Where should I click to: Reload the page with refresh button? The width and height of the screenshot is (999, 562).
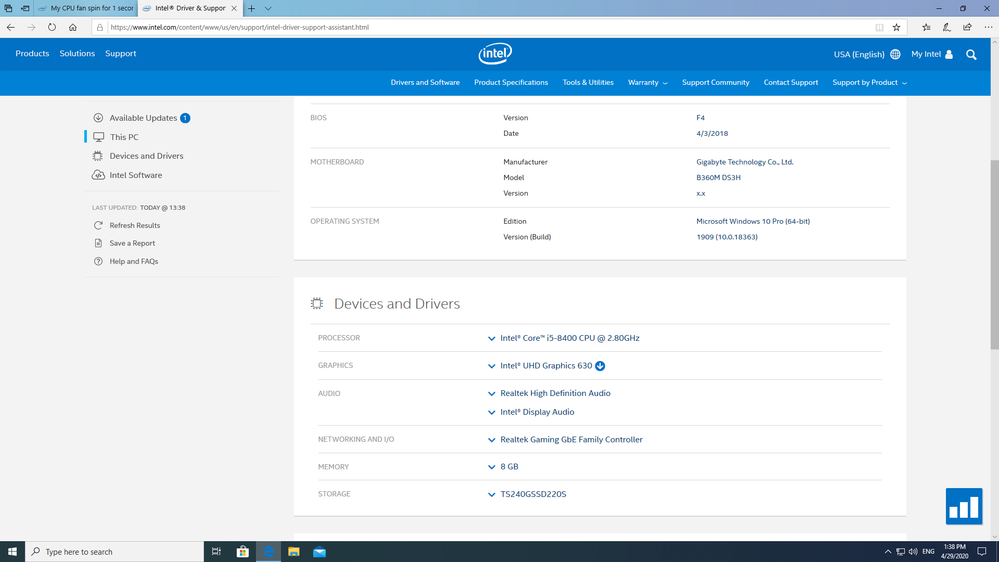point(52,27)
